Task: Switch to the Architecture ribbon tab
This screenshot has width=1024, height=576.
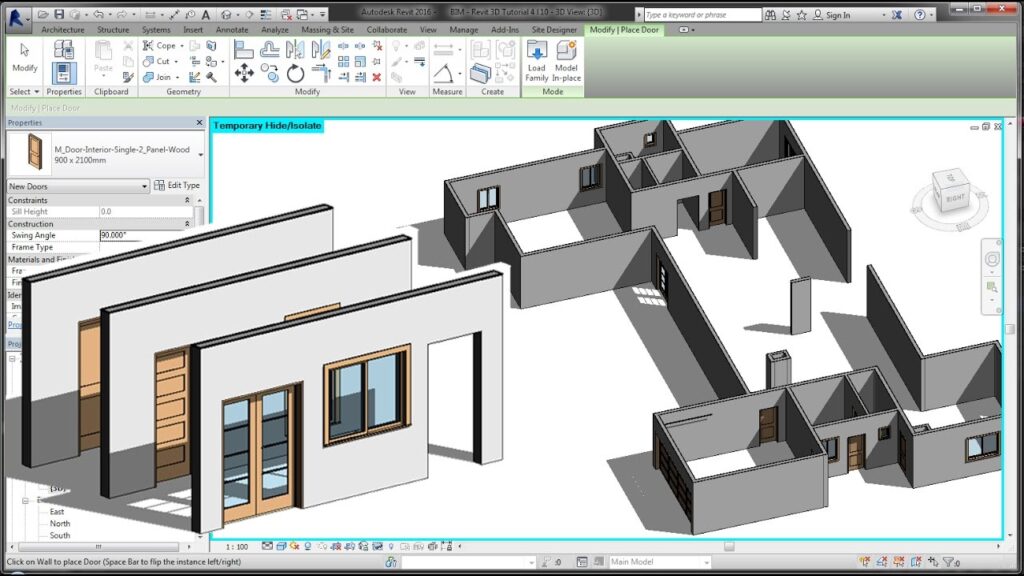Action: (x=62, y=30)
